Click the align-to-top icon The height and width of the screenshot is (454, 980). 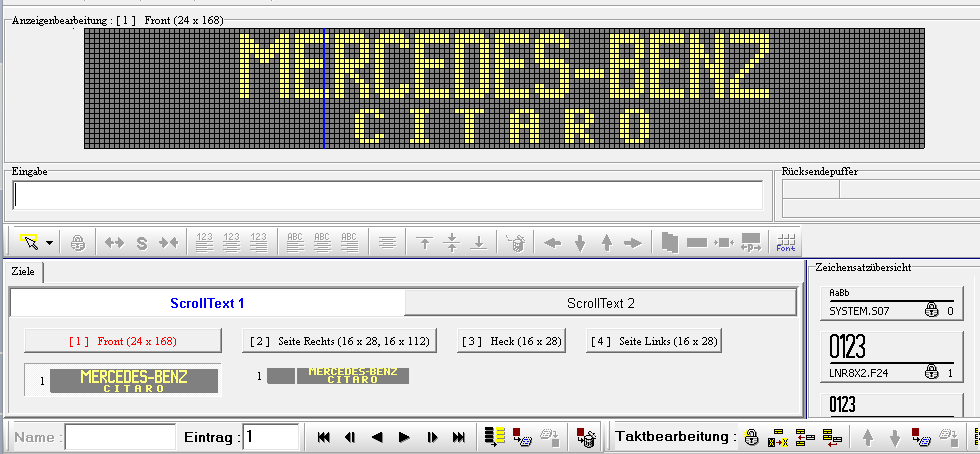[x=424, y=243]
